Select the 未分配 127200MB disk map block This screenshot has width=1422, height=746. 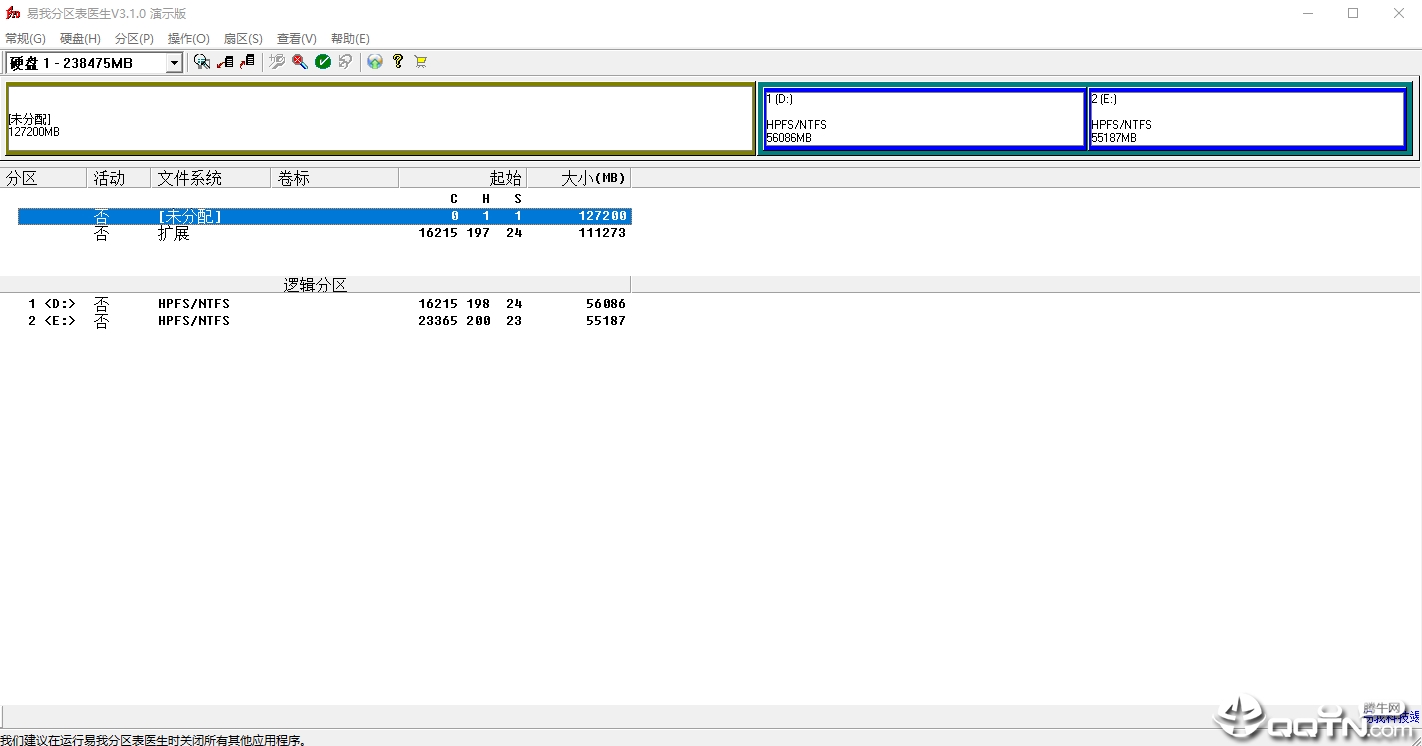tap(380, 119)
